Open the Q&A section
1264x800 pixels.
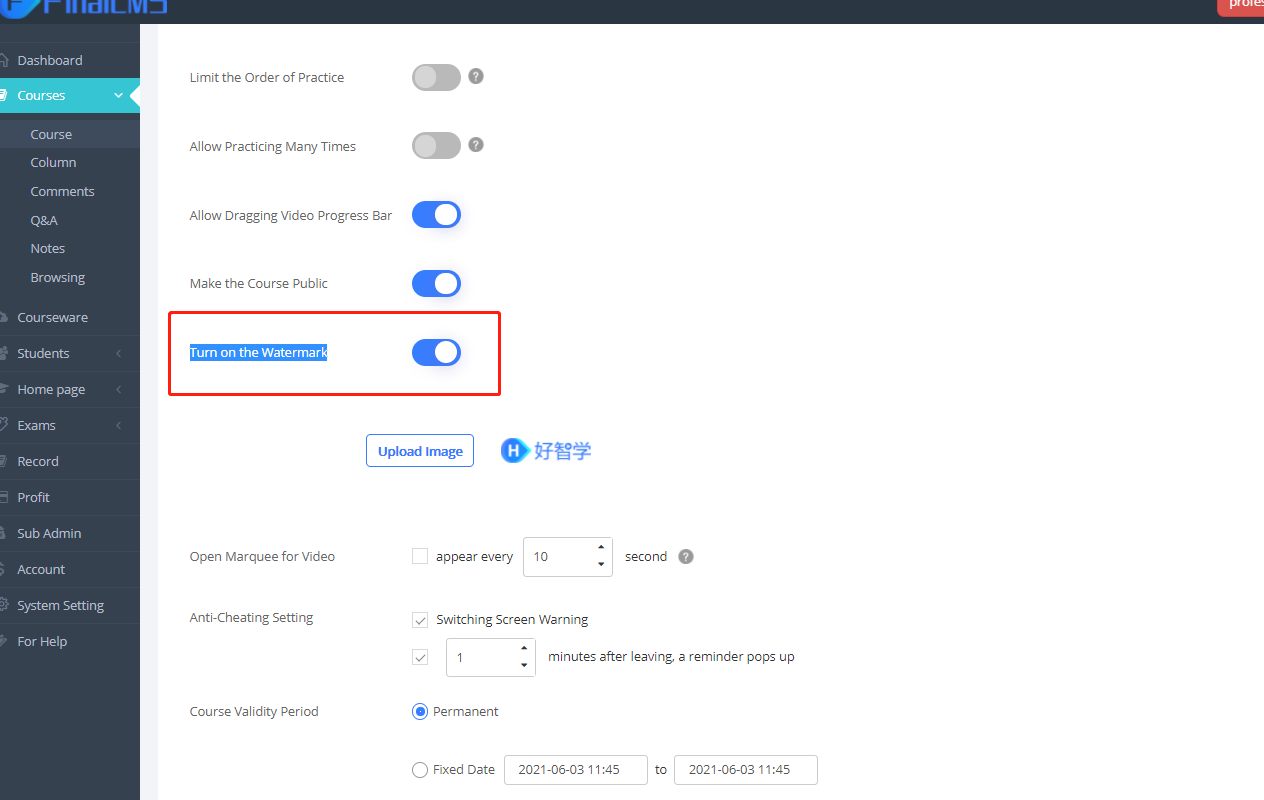44,219
